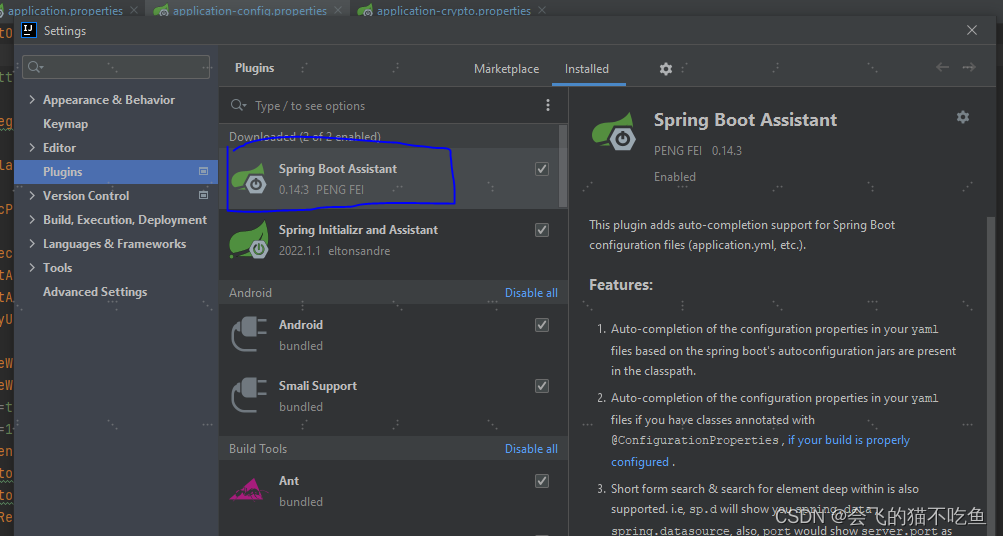Toggle the Ant plugin checkbox
The image size is (1003, 536).
coord(542,481)
